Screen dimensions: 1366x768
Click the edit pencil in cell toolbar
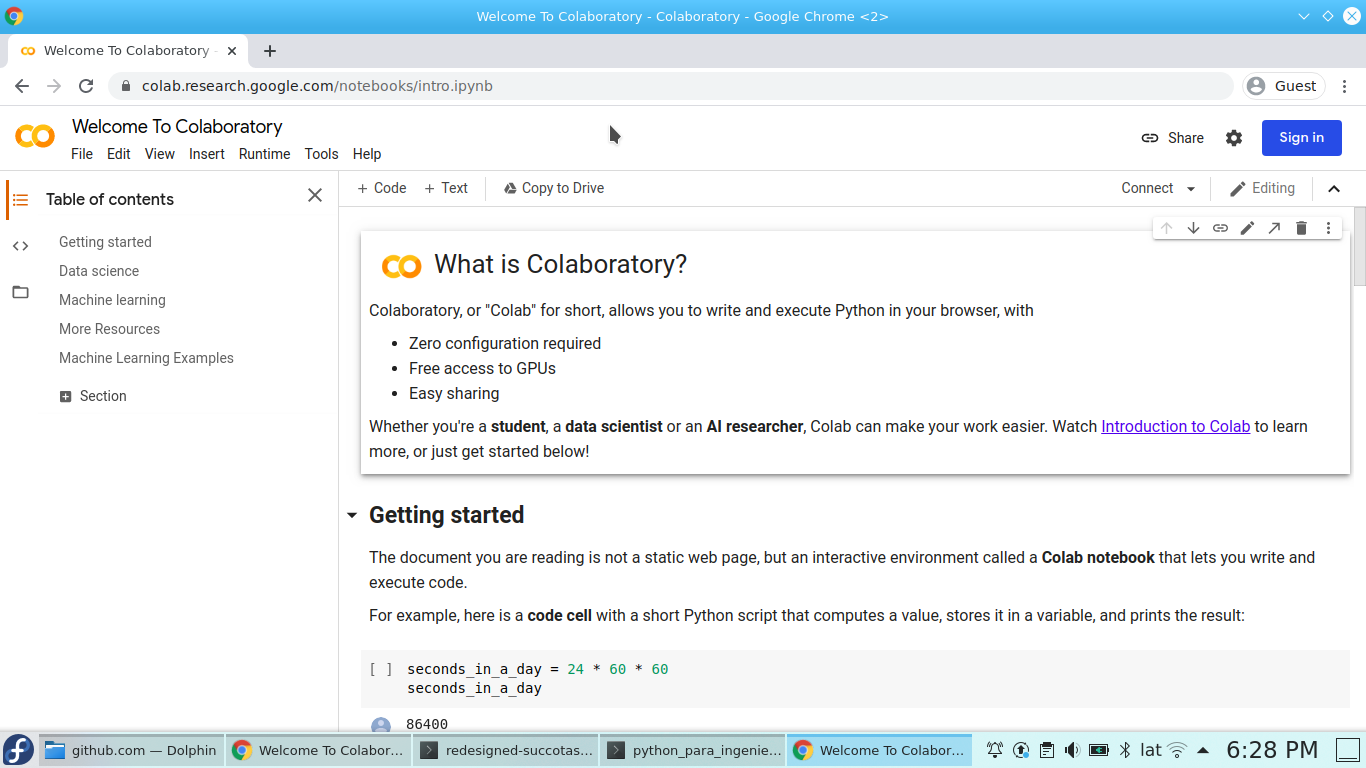(x=1247, y=228)
